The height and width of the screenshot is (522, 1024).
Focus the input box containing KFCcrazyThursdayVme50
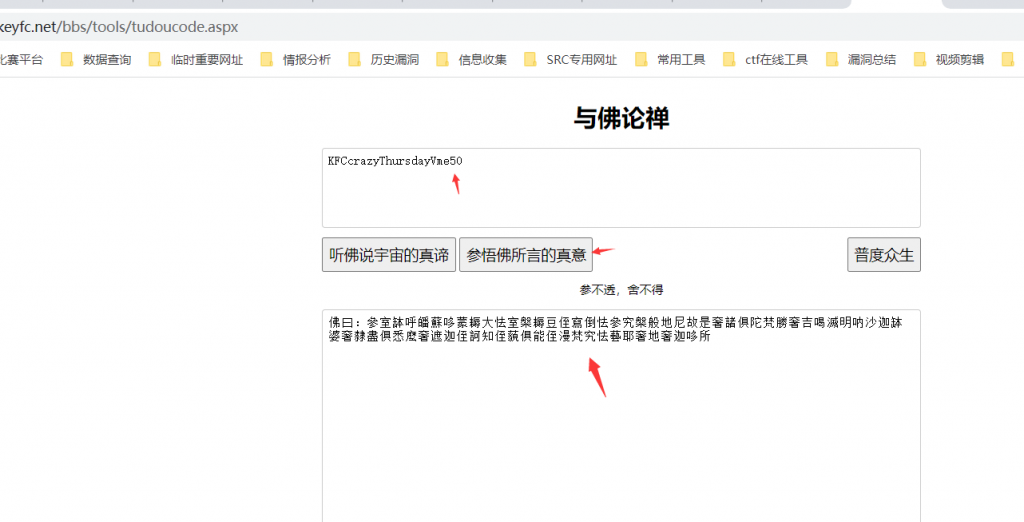click(x=621, y=188)
